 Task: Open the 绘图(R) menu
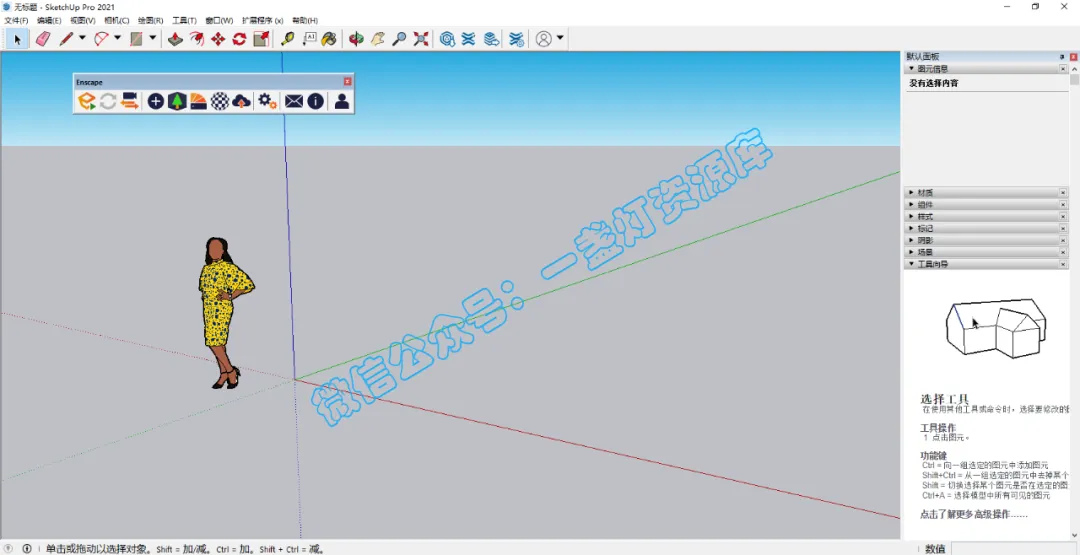tap(150, 21)
